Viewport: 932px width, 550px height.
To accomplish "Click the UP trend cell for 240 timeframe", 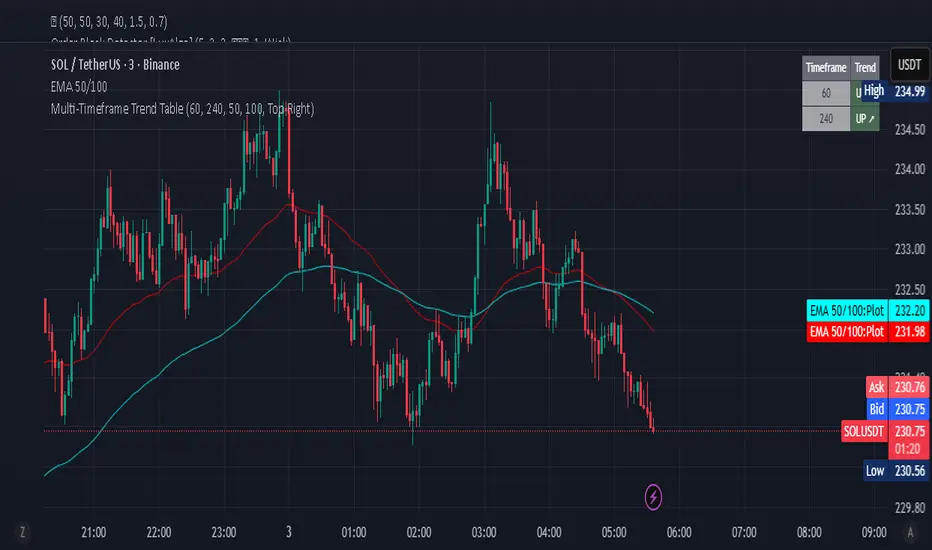I will (864, 118).
